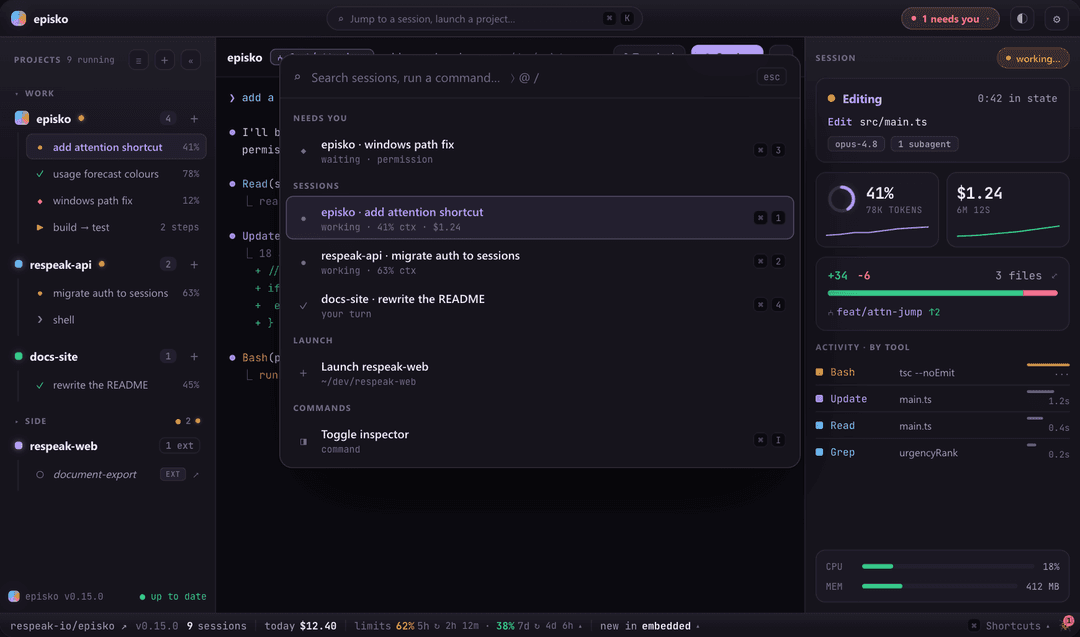This screenshot has width=1080, height=637.
Task: Expand the shell row under respeak-api
Action: click(116, 320)
